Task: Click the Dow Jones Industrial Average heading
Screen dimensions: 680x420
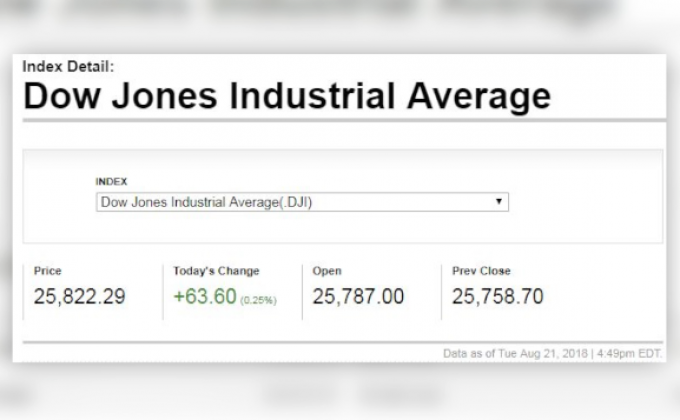Action: (x=286, y=97)
